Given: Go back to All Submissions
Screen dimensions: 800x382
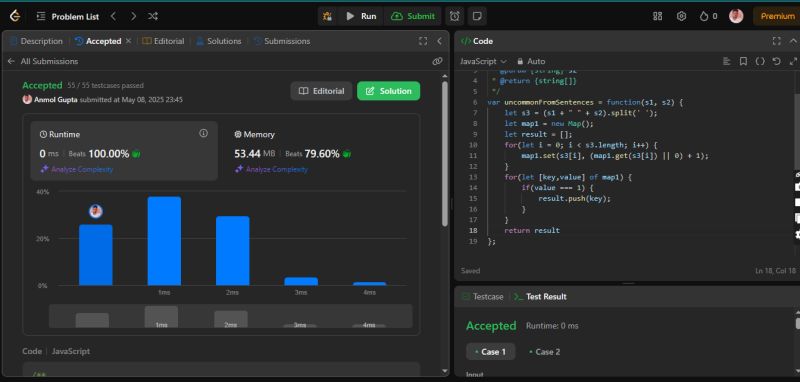Looking at the screenshot, I should (43, 61).
